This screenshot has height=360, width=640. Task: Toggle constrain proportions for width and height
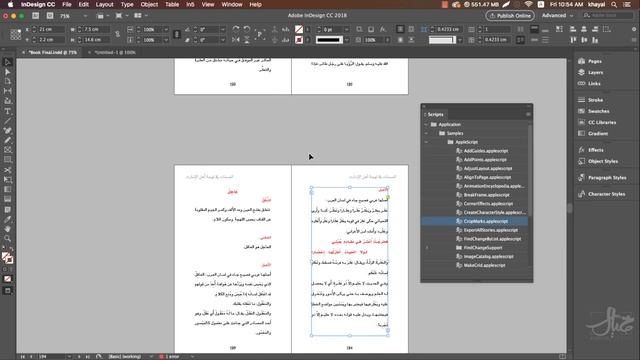[118, 35]
